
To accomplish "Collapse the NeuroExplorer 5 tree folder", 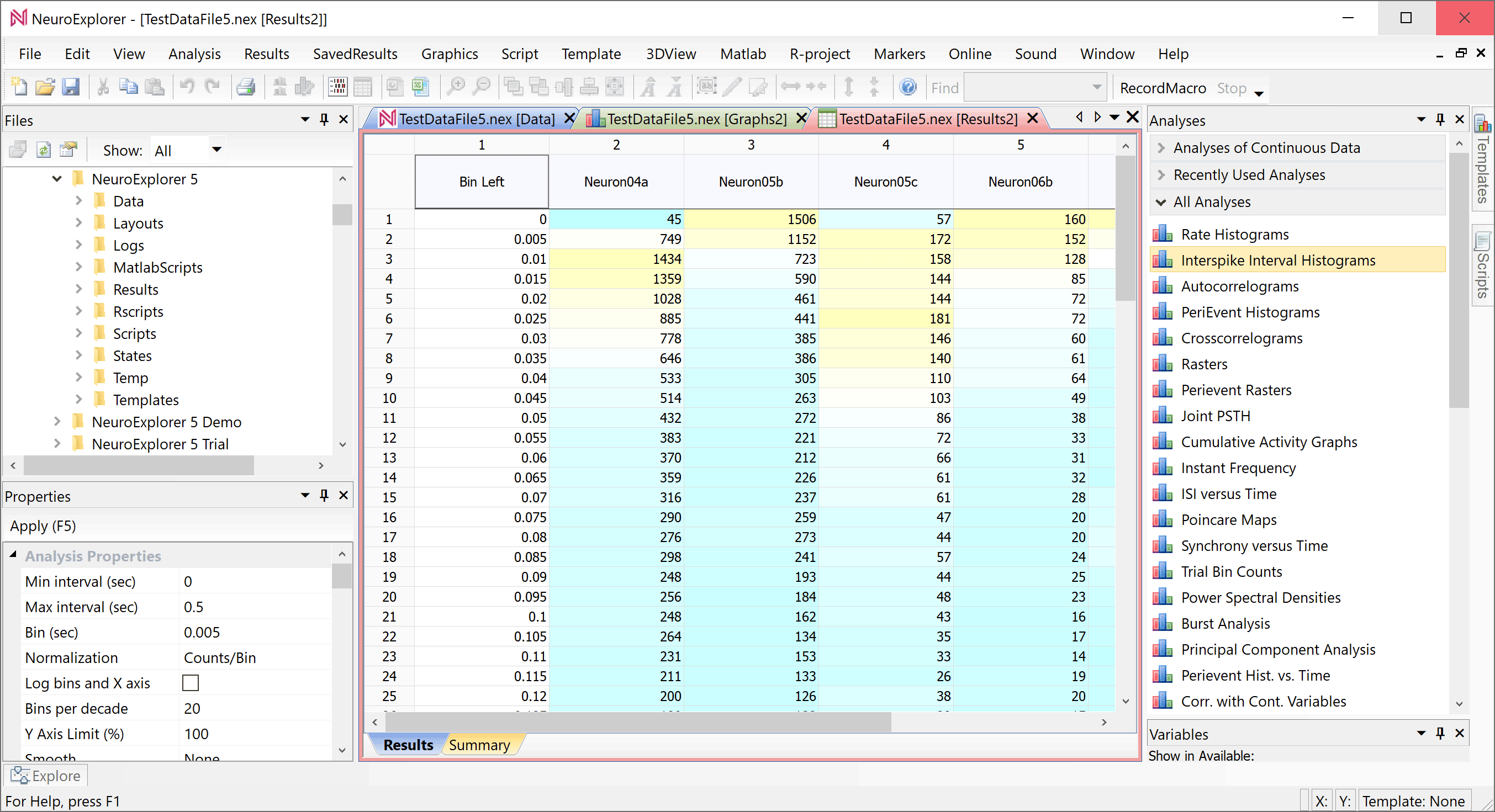I will (57, 179).
